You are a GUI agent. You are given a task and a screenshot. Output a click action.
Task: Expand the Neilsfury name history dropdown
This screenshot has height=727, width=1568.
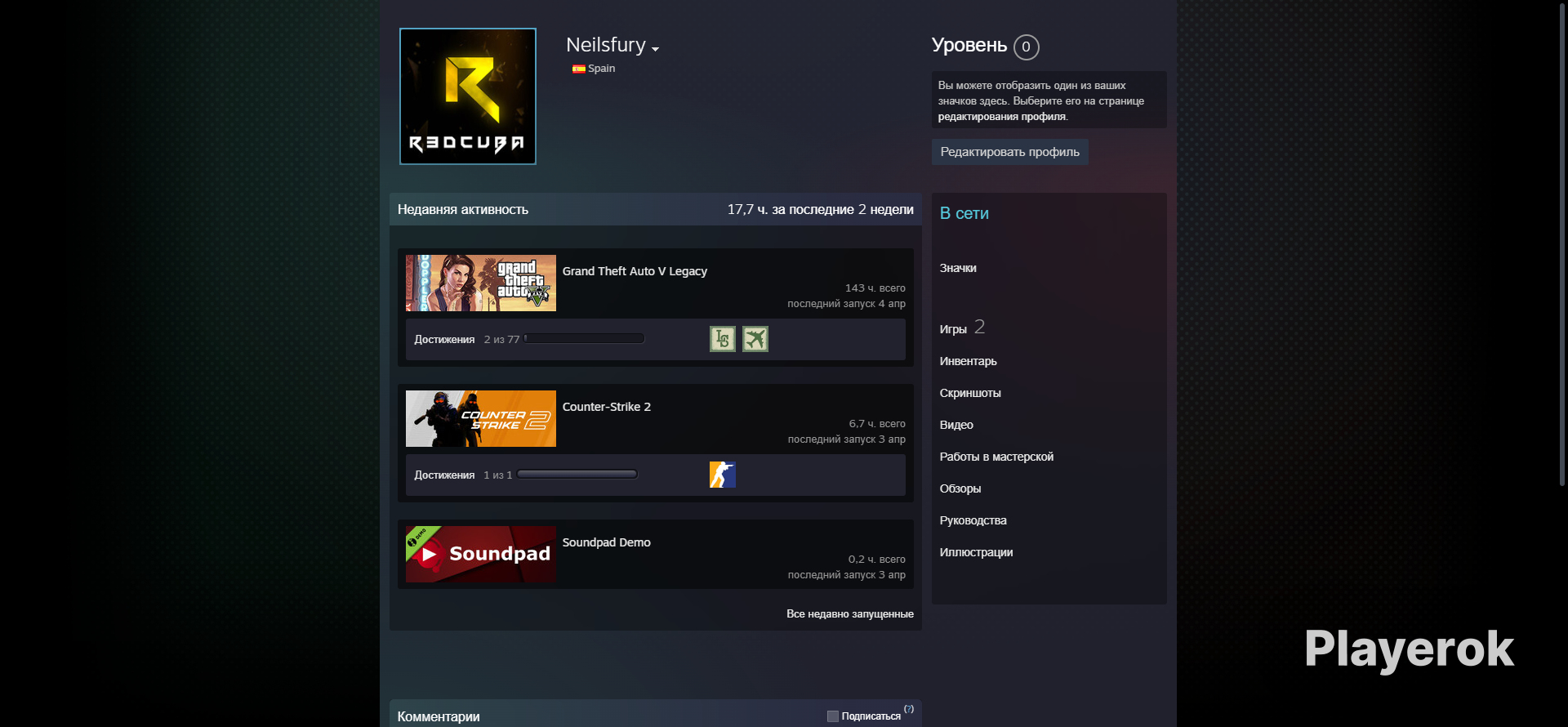coord(655,49)
